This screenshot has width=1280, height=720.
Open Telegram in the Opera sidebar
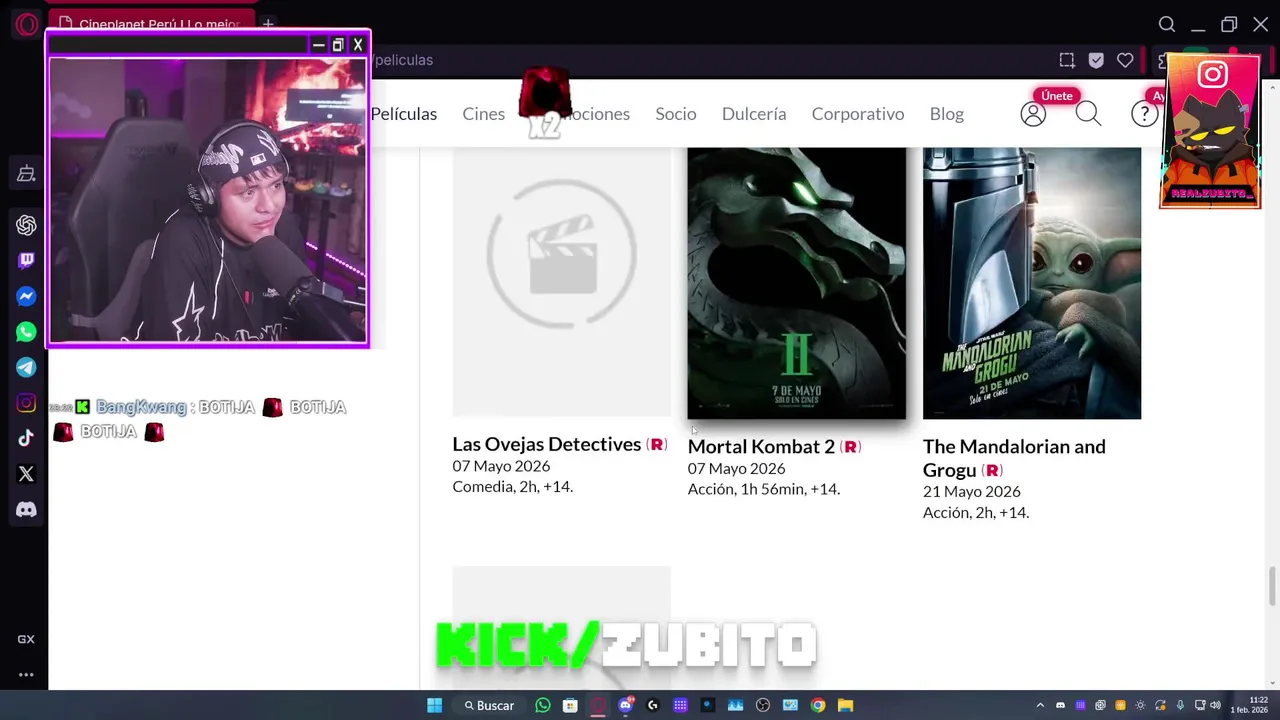[26, 368]
